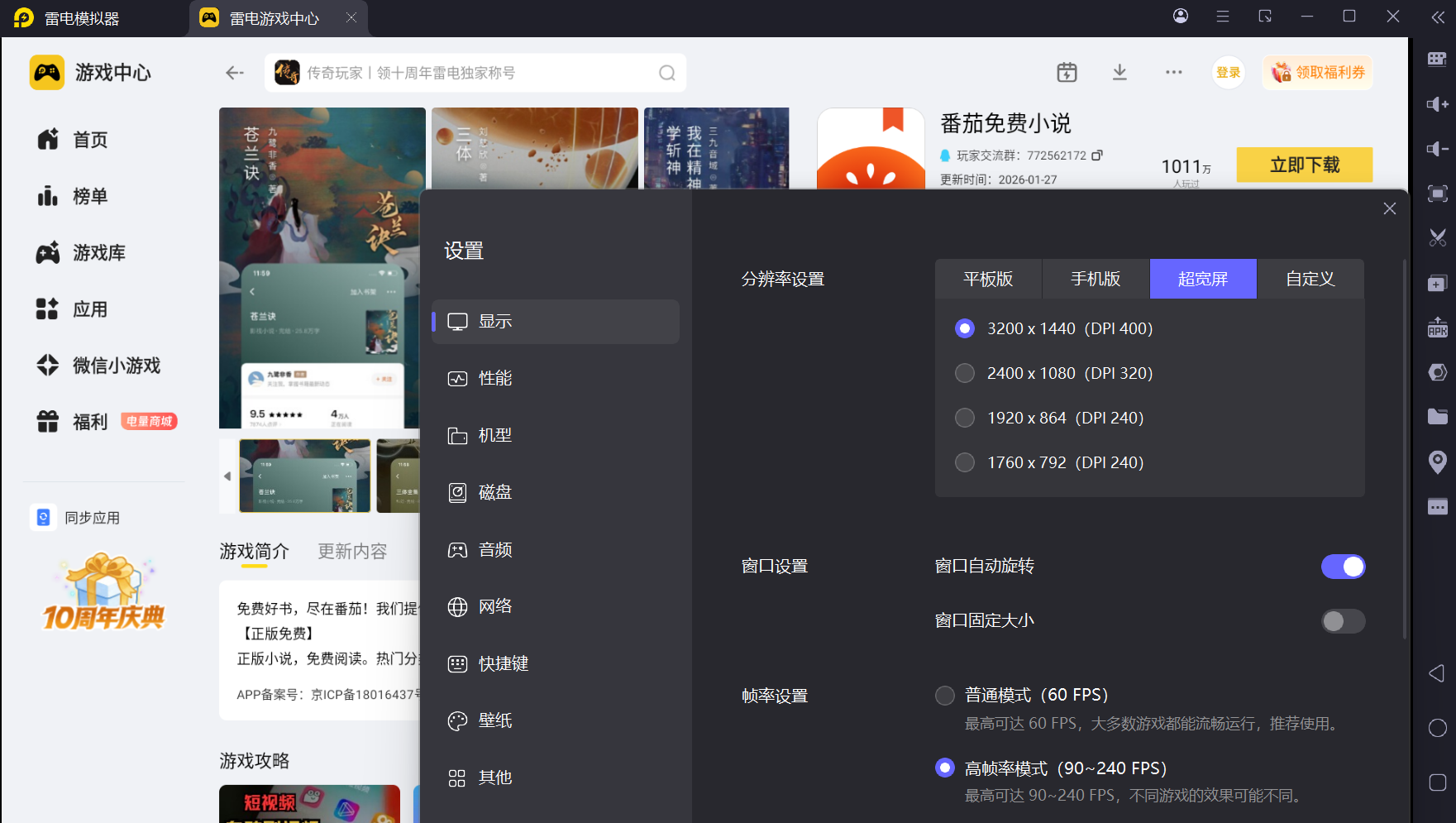The width and height of the screenshot is (1456, 823).
Task: Open the three-dot more options menu
Action: coord(1173,73)
